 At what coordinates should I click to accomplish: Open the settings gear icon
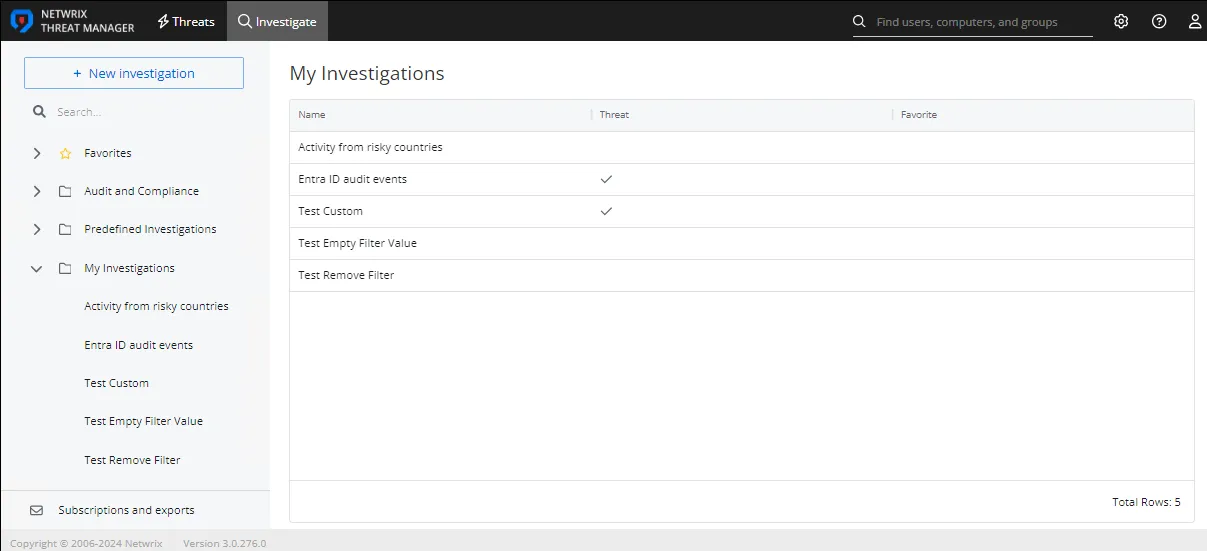click(x=1121, y=21)
